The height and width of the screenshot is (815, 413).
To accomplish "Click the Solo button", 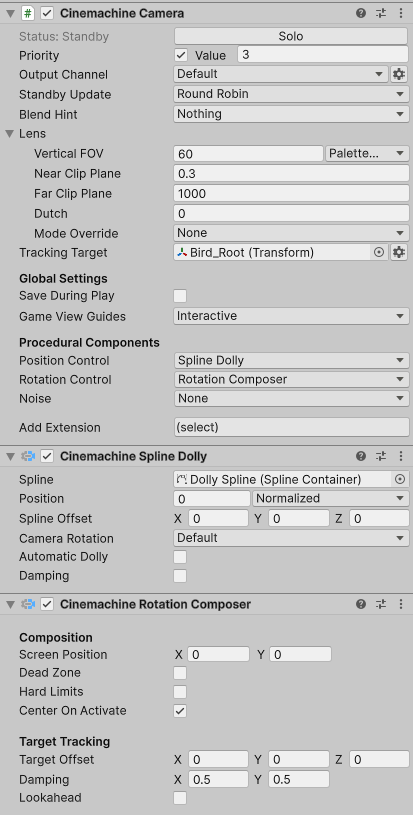I will [x=291, y=36].
